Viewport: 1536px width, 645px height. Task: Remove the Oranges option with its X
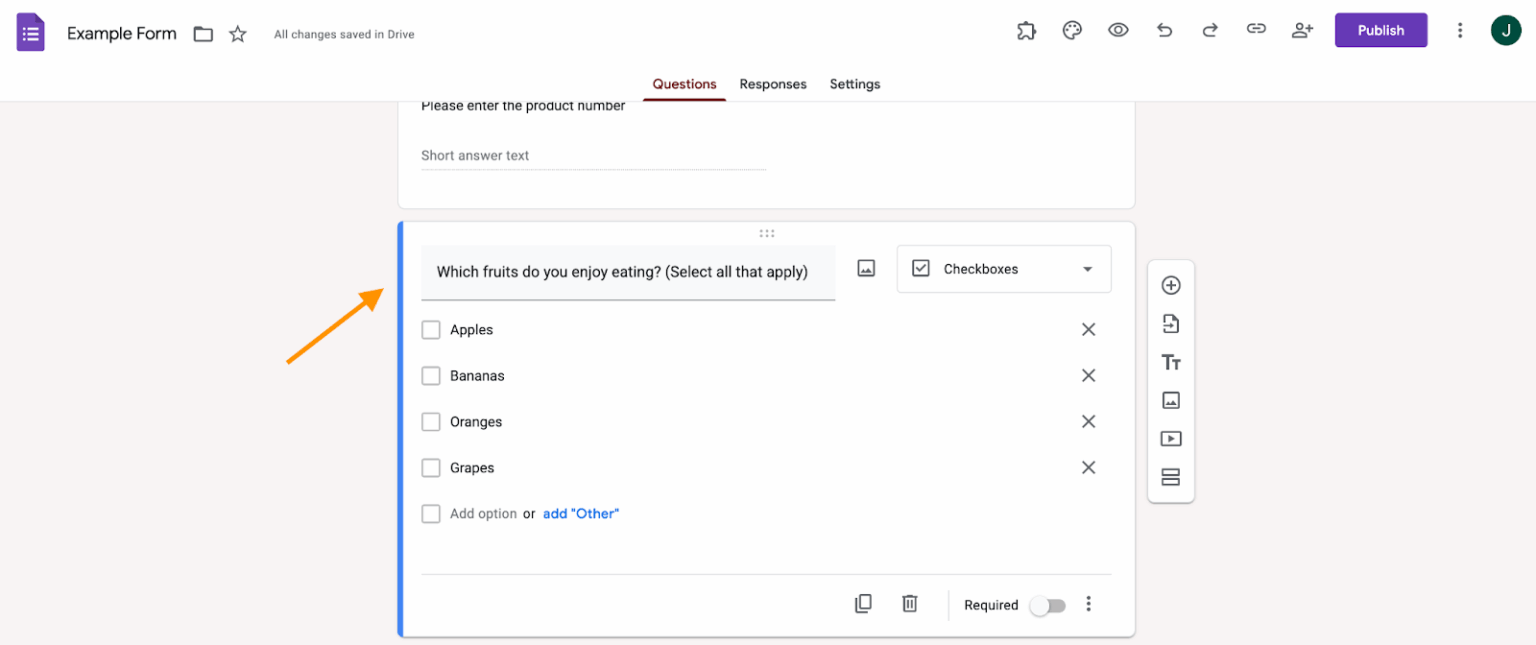pos(1088,421)
